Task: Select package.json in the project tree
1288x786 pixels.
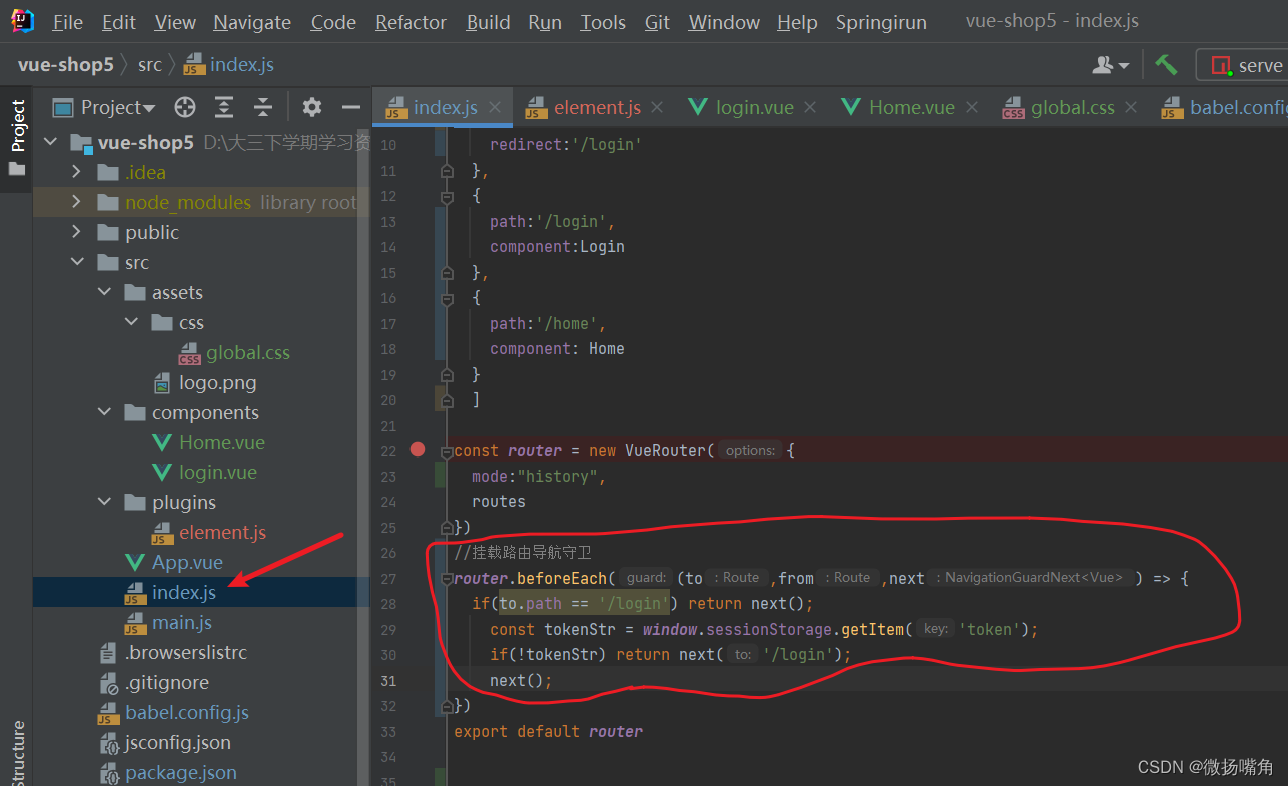Action: [181, 772]
